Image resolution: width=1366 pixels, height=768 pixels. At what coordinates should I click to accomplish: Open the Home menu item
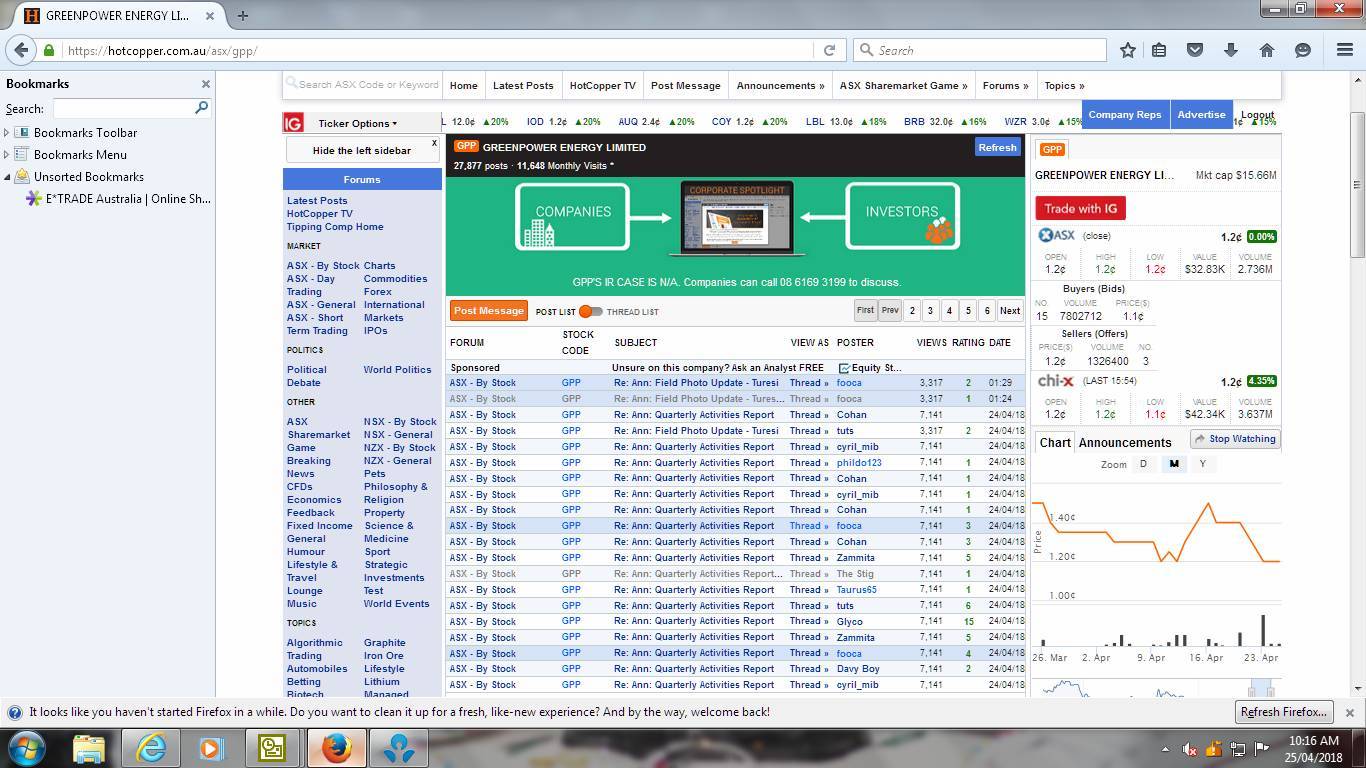463,85
